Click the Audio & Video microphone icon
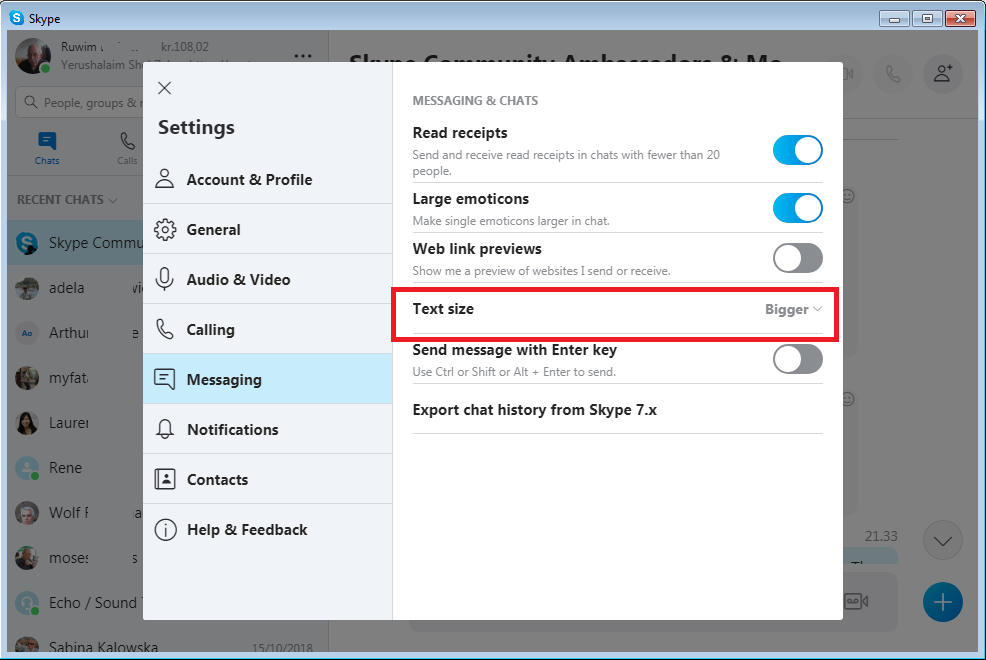This screenshot has width=986, height=660. pyautogui.click(x=165, y=279)
